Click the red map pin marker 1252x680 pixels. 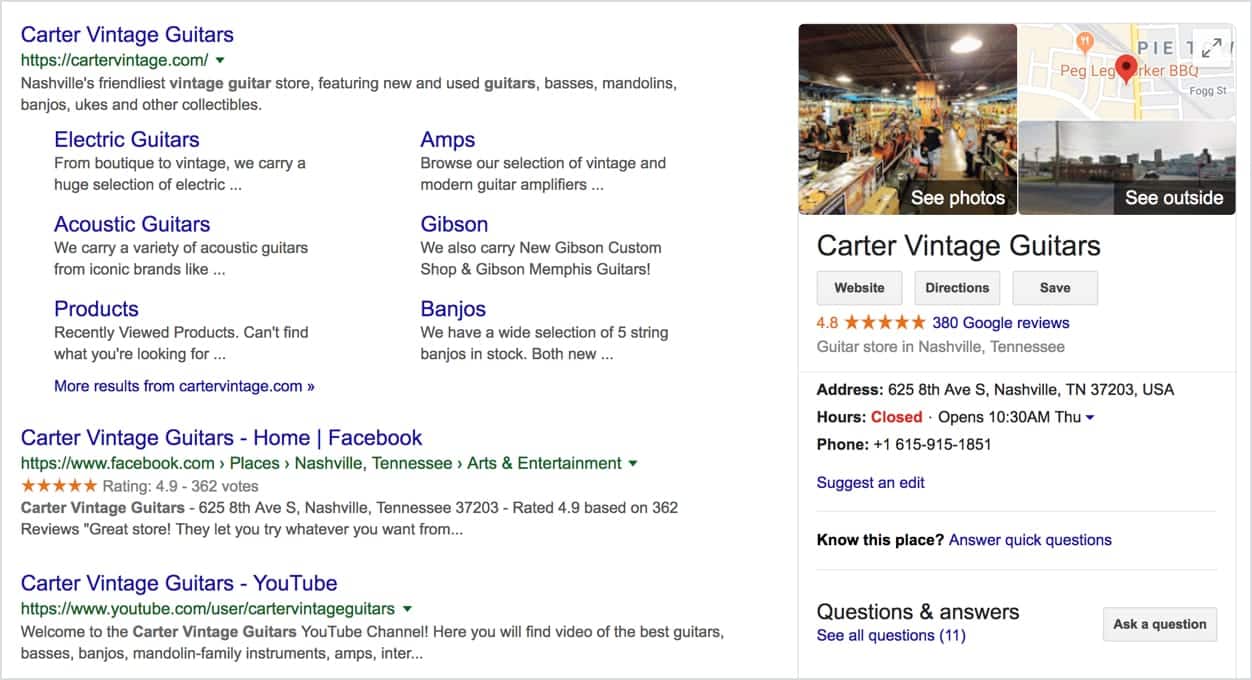click(x=1126, y=69)
